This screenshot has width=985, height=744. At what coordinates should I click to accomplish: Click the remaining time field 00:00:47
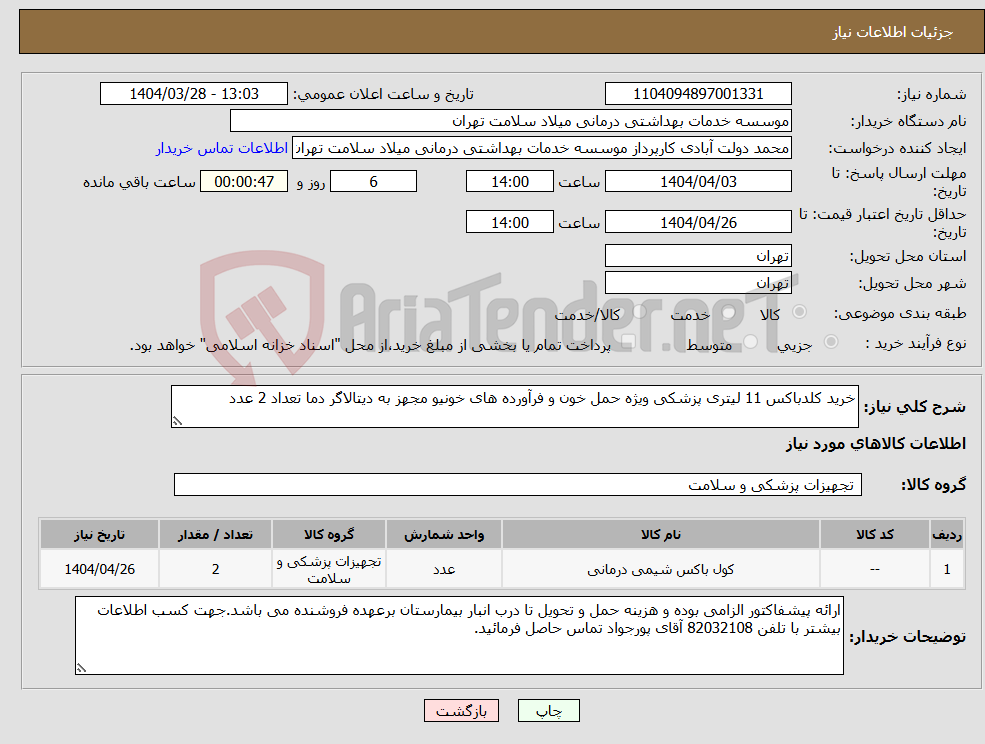pyautogui.click(x=244, y=182)
